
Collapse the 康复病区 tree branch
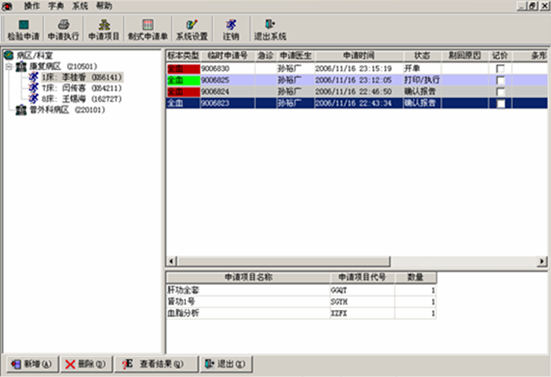pos(9,66)
